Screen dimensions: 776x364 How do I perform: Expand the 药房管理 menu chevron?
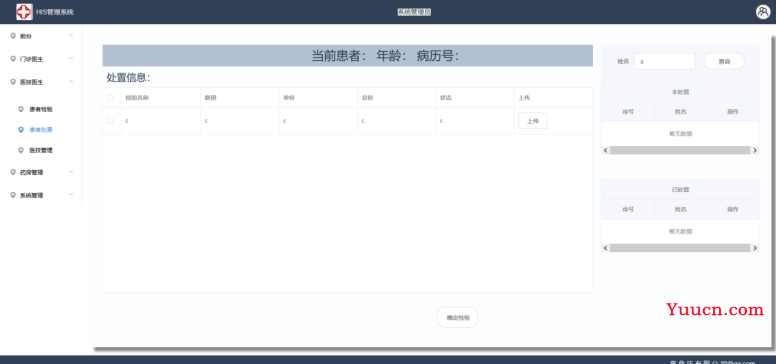tap(71, 172)
